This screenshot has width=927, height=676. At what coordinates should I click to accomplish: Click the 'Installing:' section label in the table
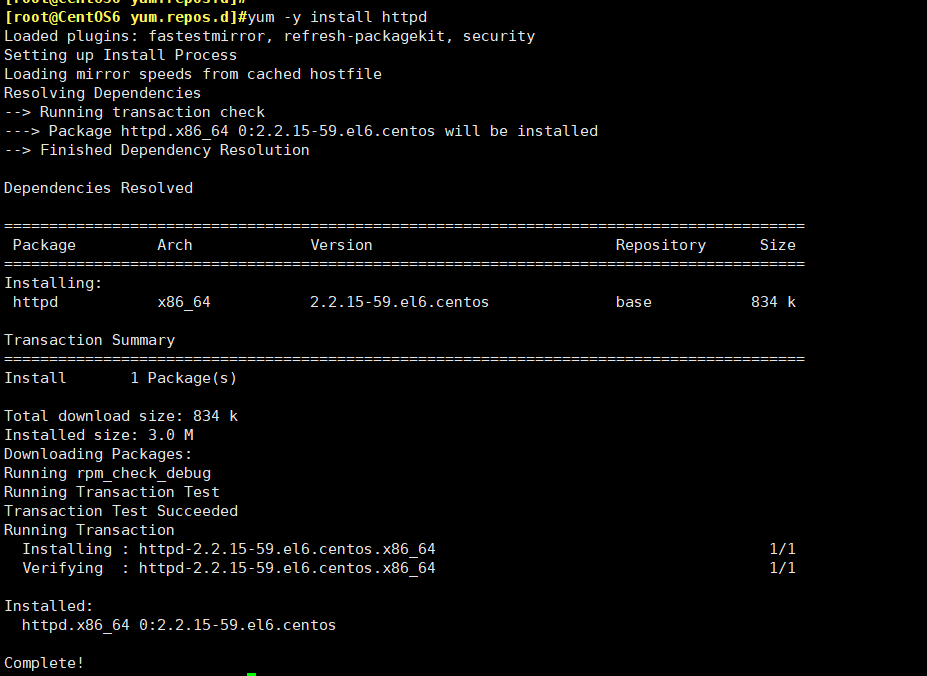click(x=53, y=283)
